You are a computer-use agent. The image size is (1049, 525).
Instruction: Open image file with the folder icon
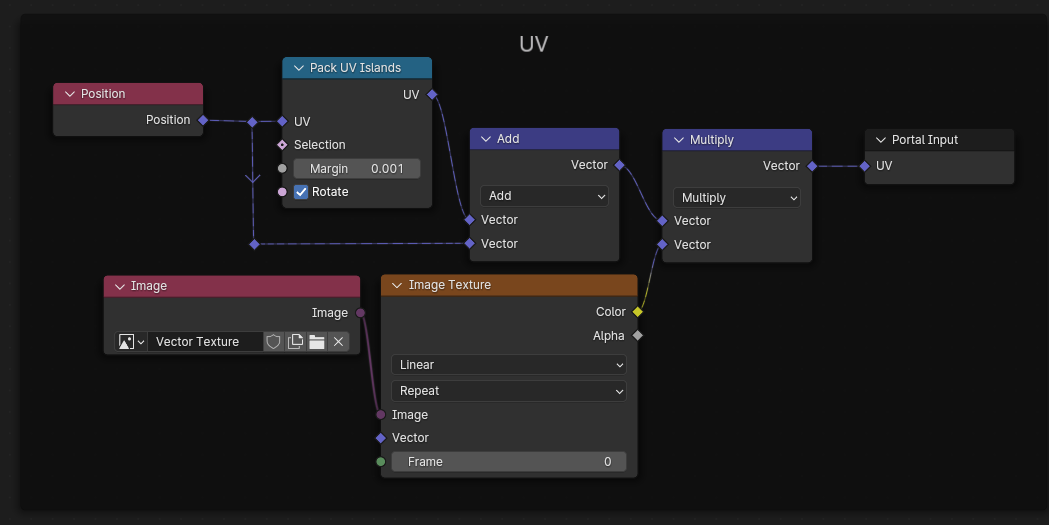(x=316, y=342)
